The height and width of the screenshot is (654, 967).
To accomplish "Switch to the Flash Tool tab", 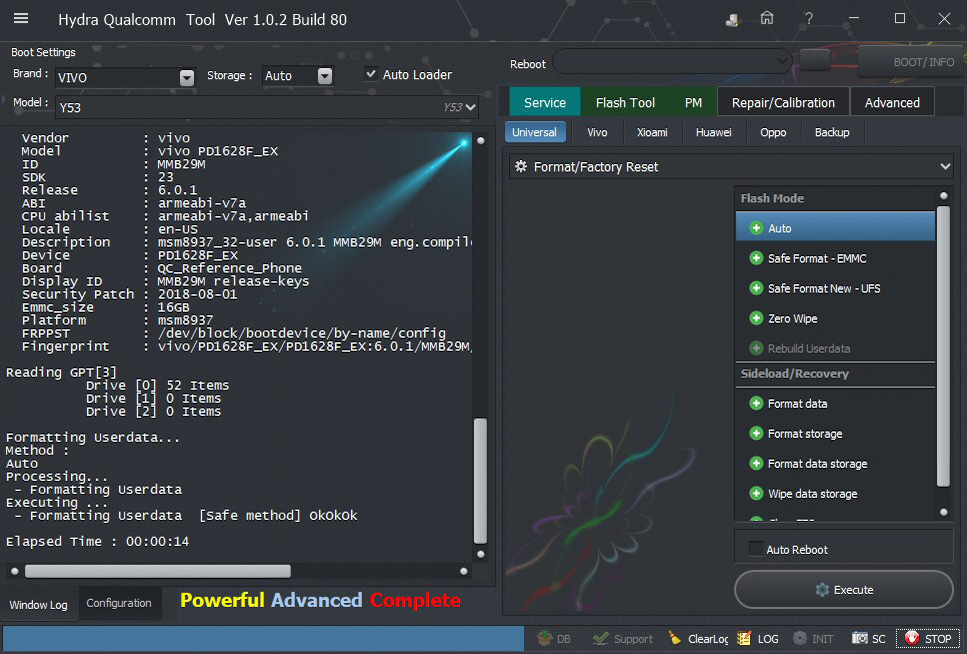I will (625, 102).
